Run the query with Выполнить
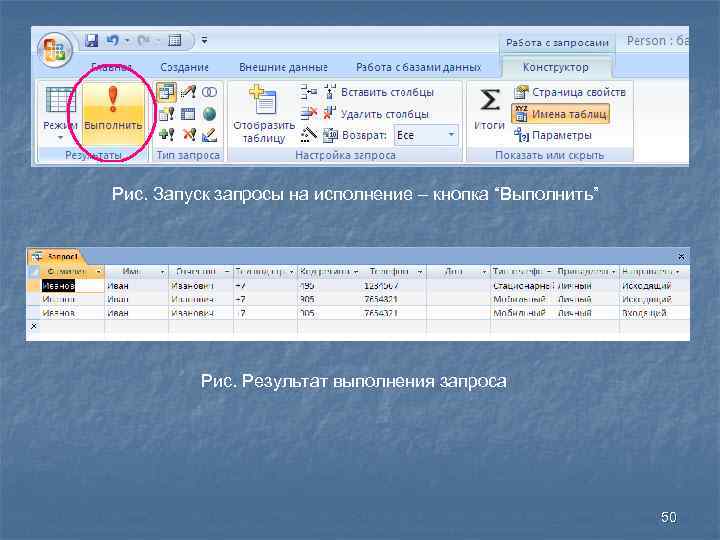The image size is (720, 540). (113, 113)
